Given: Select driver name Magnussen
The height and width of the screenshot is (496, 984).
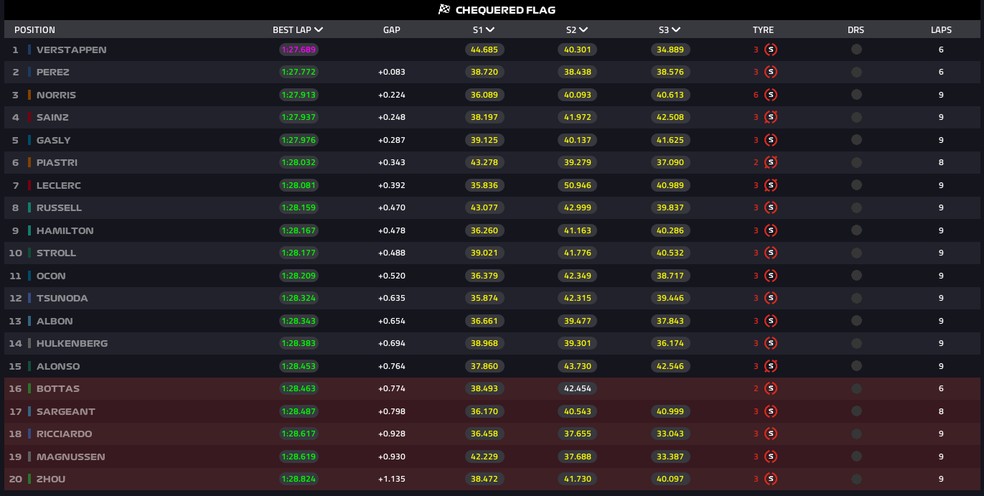Looking at the screenshot, I should pos(71,456).
